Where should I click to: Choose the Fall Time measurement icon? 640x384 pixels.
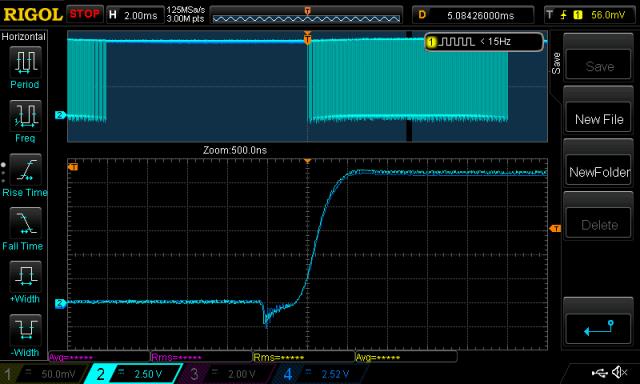pos(25,223)
